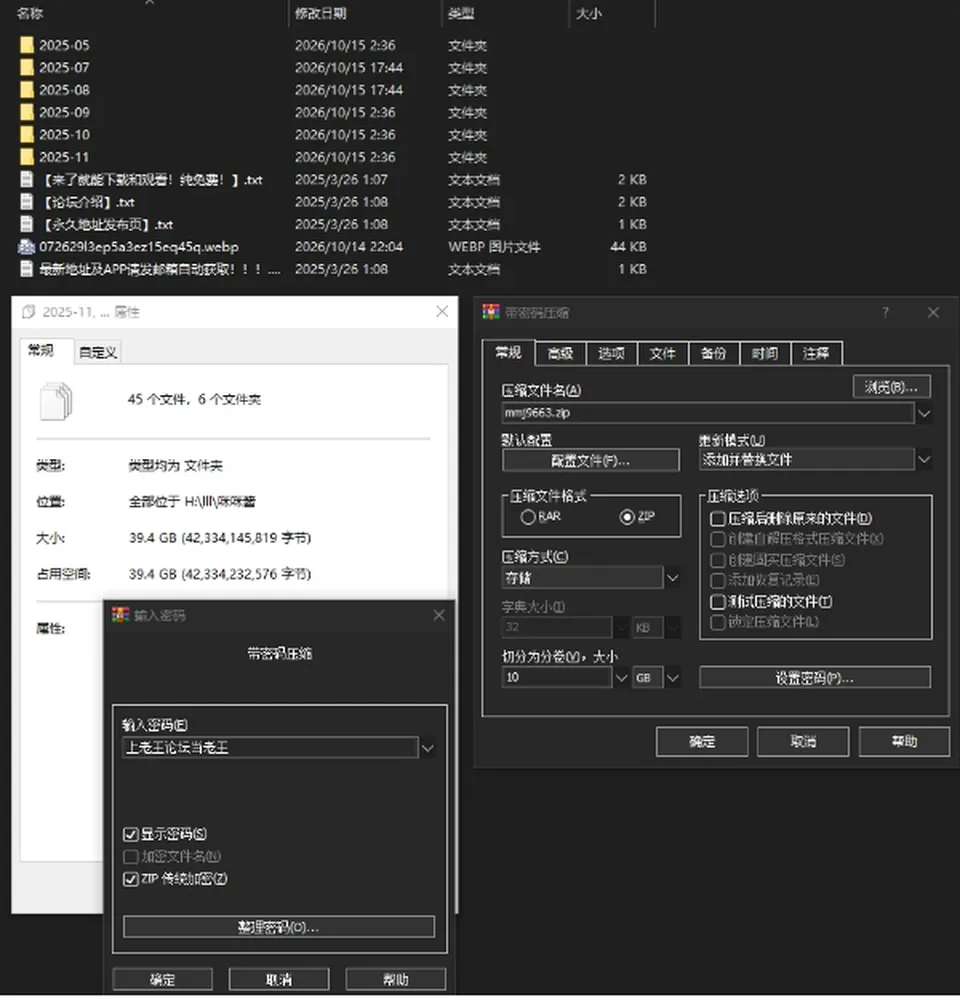Click the text file icon for 【来了就能下载和观看
This screenshot has width=960, height=997.
click(x=27, y=180)
